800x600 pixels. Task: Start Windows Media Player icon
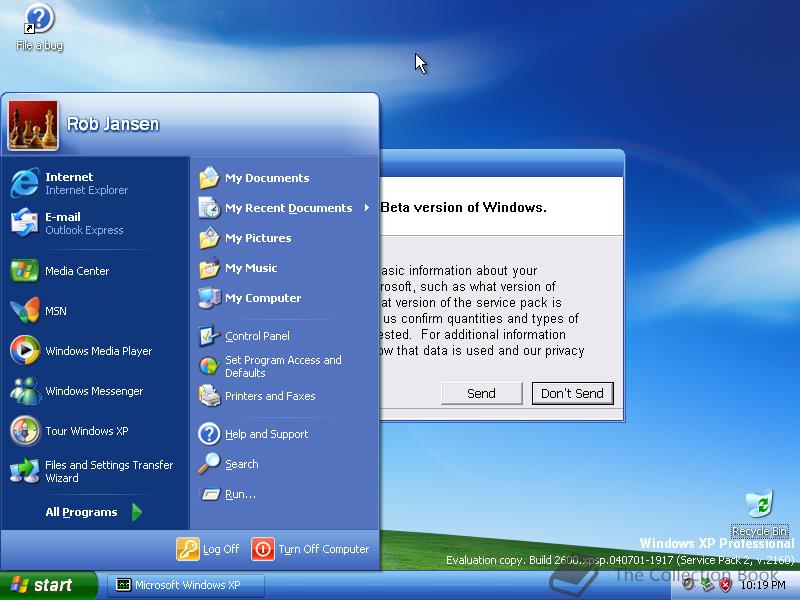(x=24, y=351)
